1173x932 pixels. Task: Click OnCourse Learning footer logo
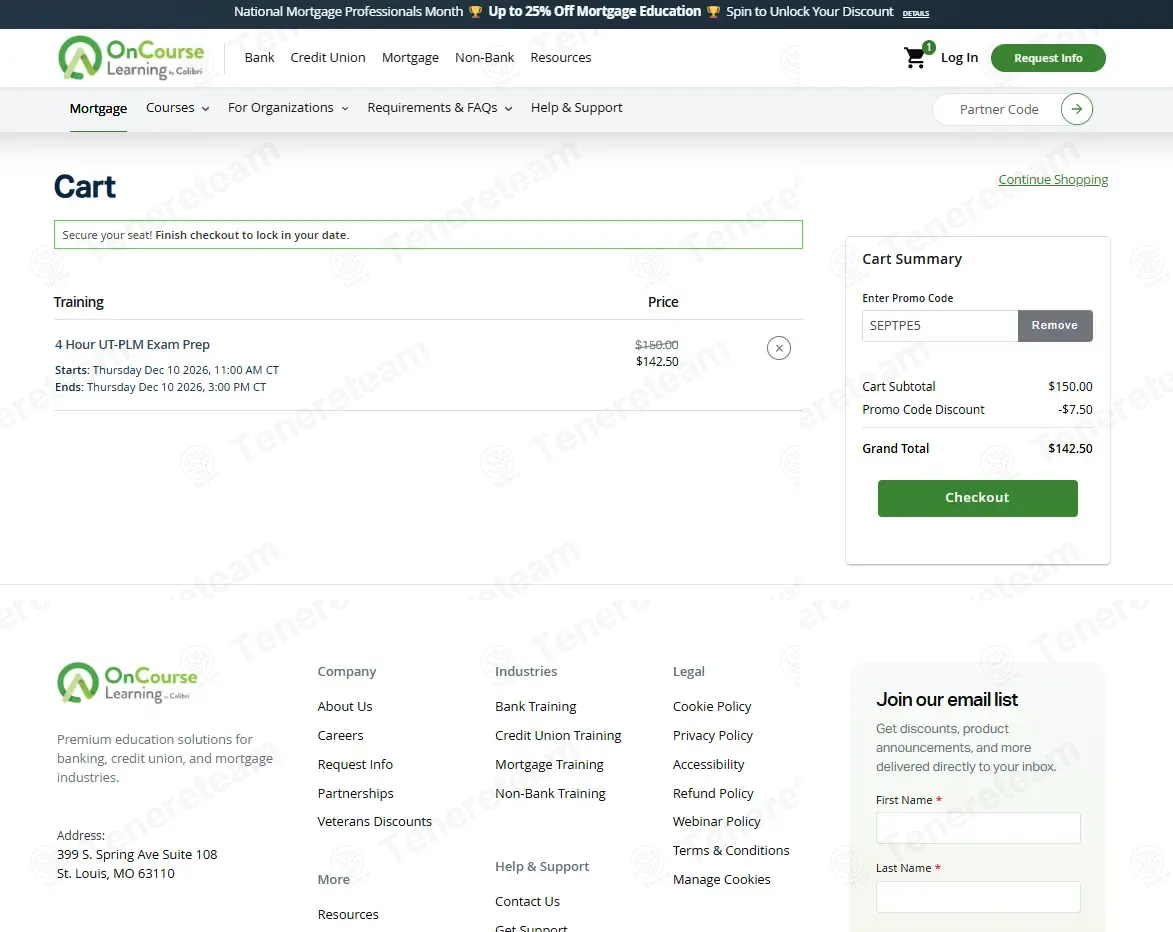[127, 683]
